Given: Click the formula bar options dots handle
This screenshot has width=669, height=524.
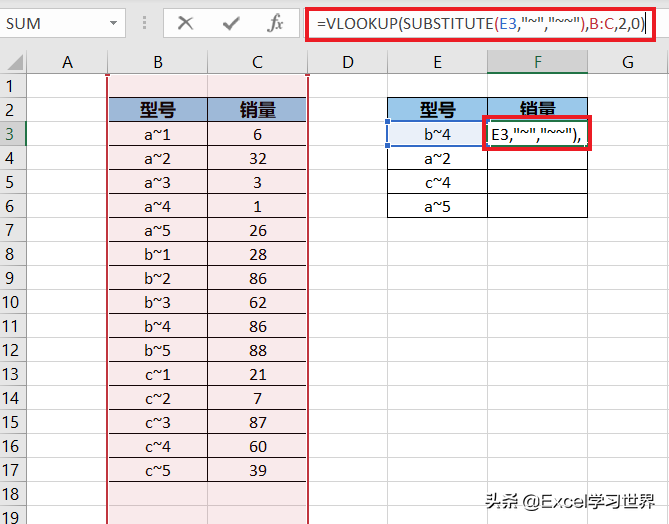Looking at the screenshot, I should 144,23.
